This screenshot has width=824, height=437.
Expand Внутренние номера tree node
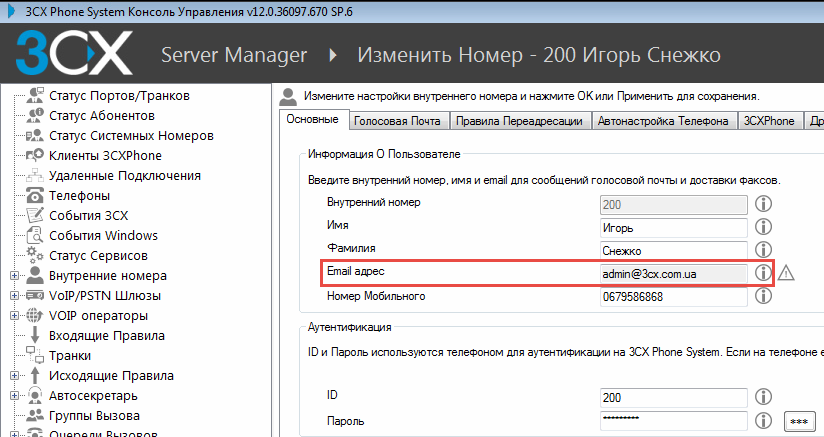[x=14, y=275]
